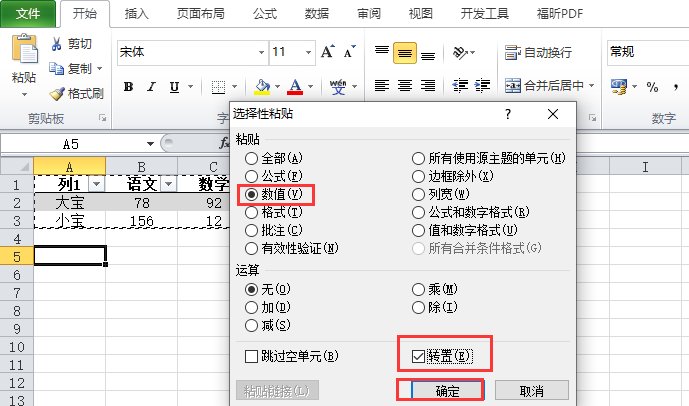Select the Format Painter (格式刷) brush
Viewport: 689px width, 406px height.
tap(57, 93)
